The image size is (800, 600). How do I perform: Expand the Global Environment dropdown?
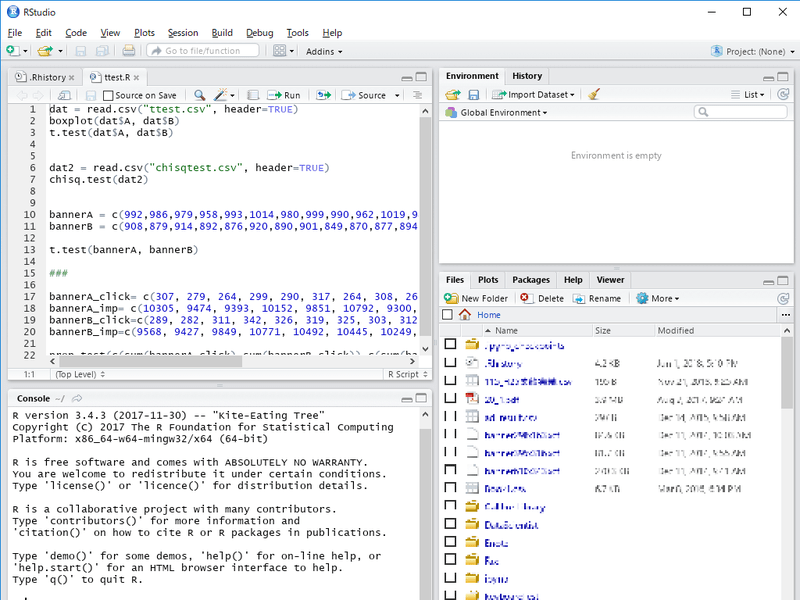502,113
